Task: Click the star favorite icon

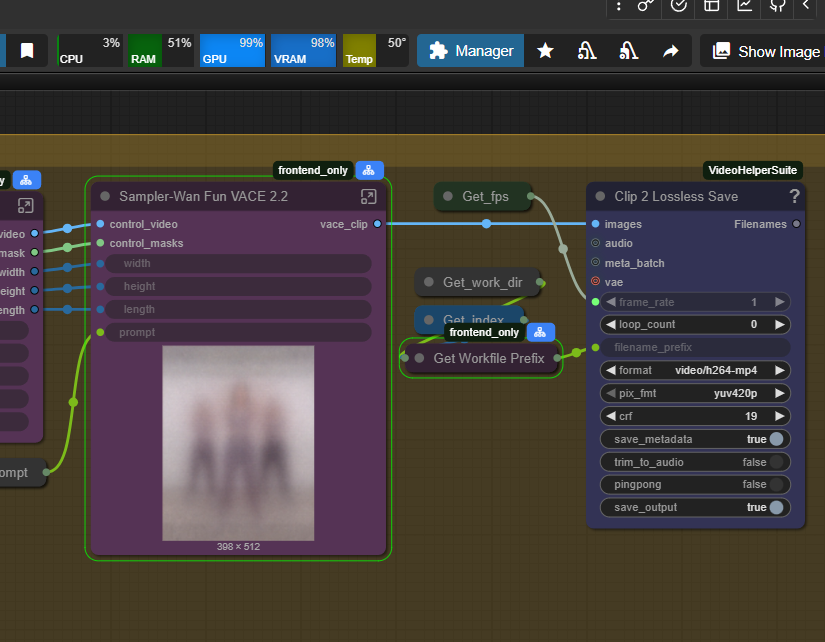Action: (x=545, y=51)
